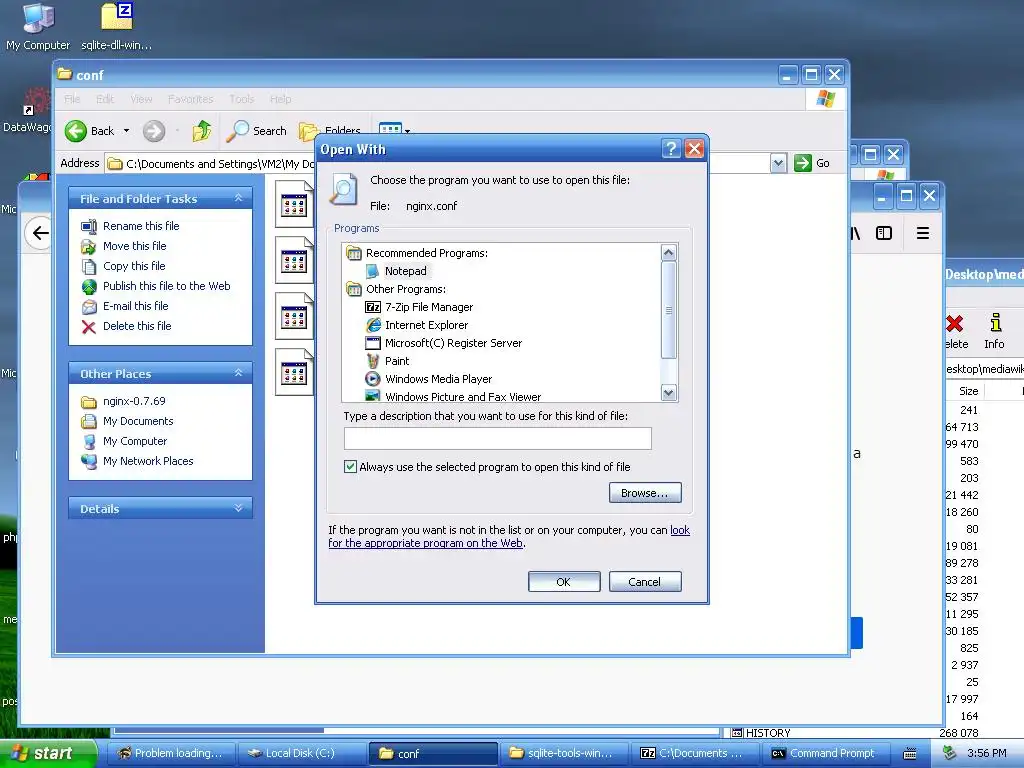Collapse the File and Folder Tasks panel
The image size is (1024, 768).
click(x=238, y=198)
